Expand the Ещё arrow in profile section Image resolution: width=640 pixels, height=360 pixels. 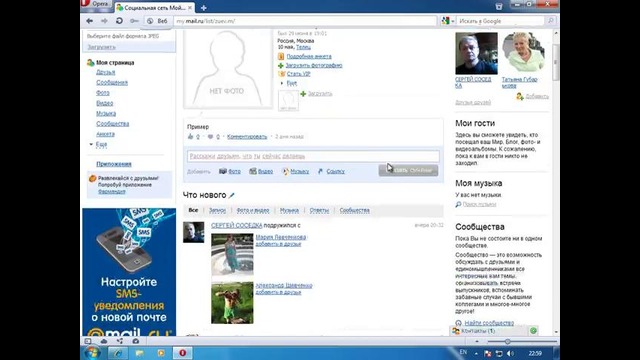282,83
